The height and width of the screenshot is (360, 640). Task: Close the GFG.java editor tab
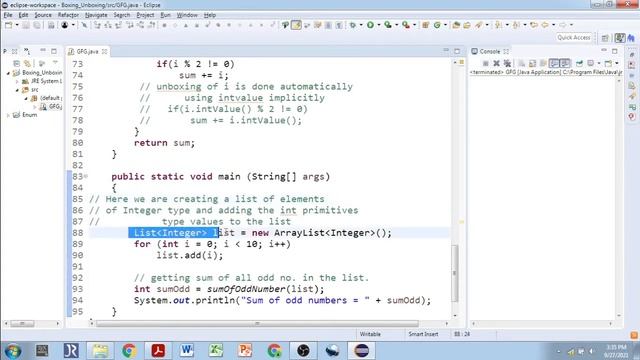tap(104, 51)
